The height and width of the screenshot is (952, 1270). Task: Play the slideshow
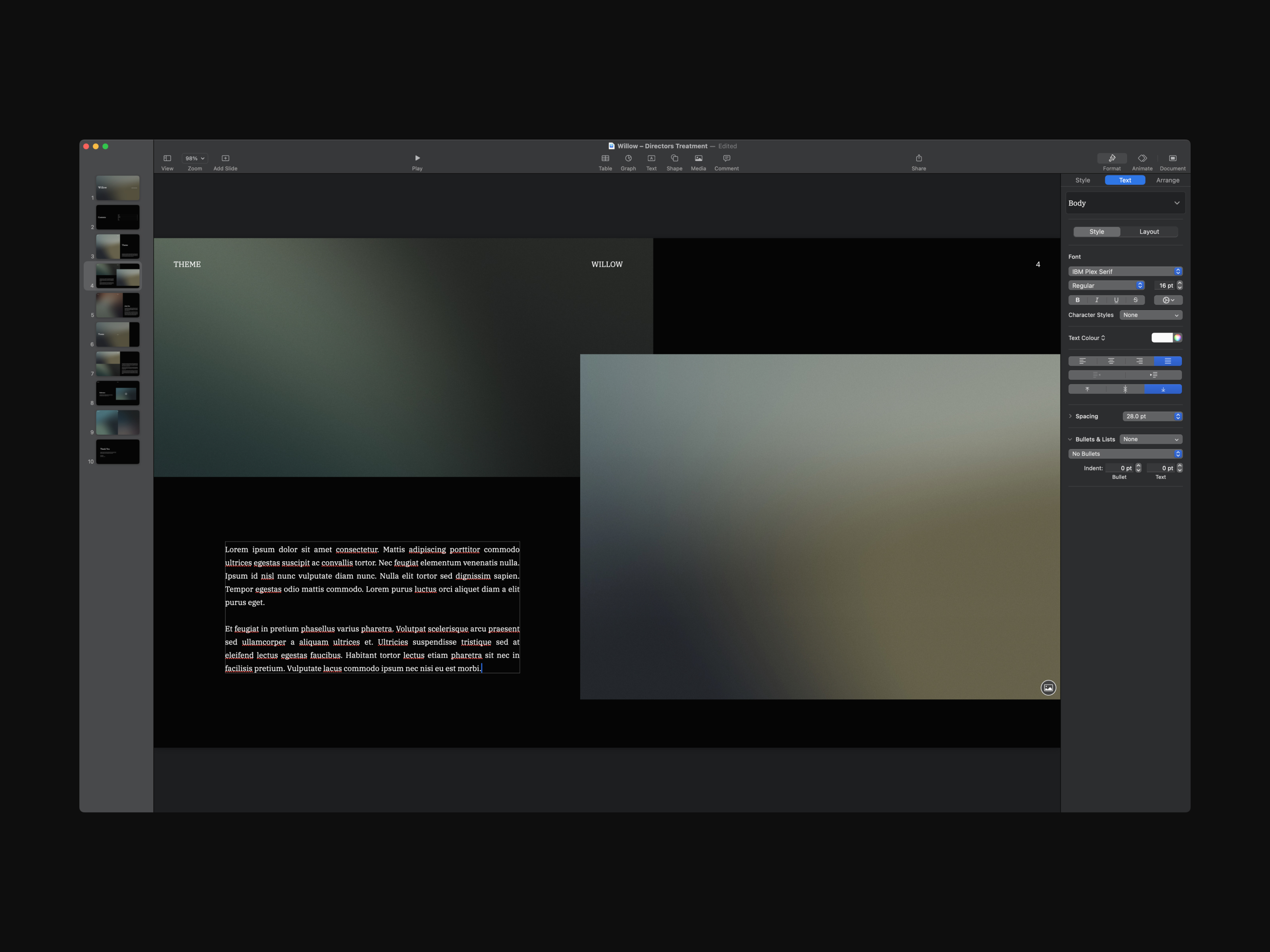point(418,158)
